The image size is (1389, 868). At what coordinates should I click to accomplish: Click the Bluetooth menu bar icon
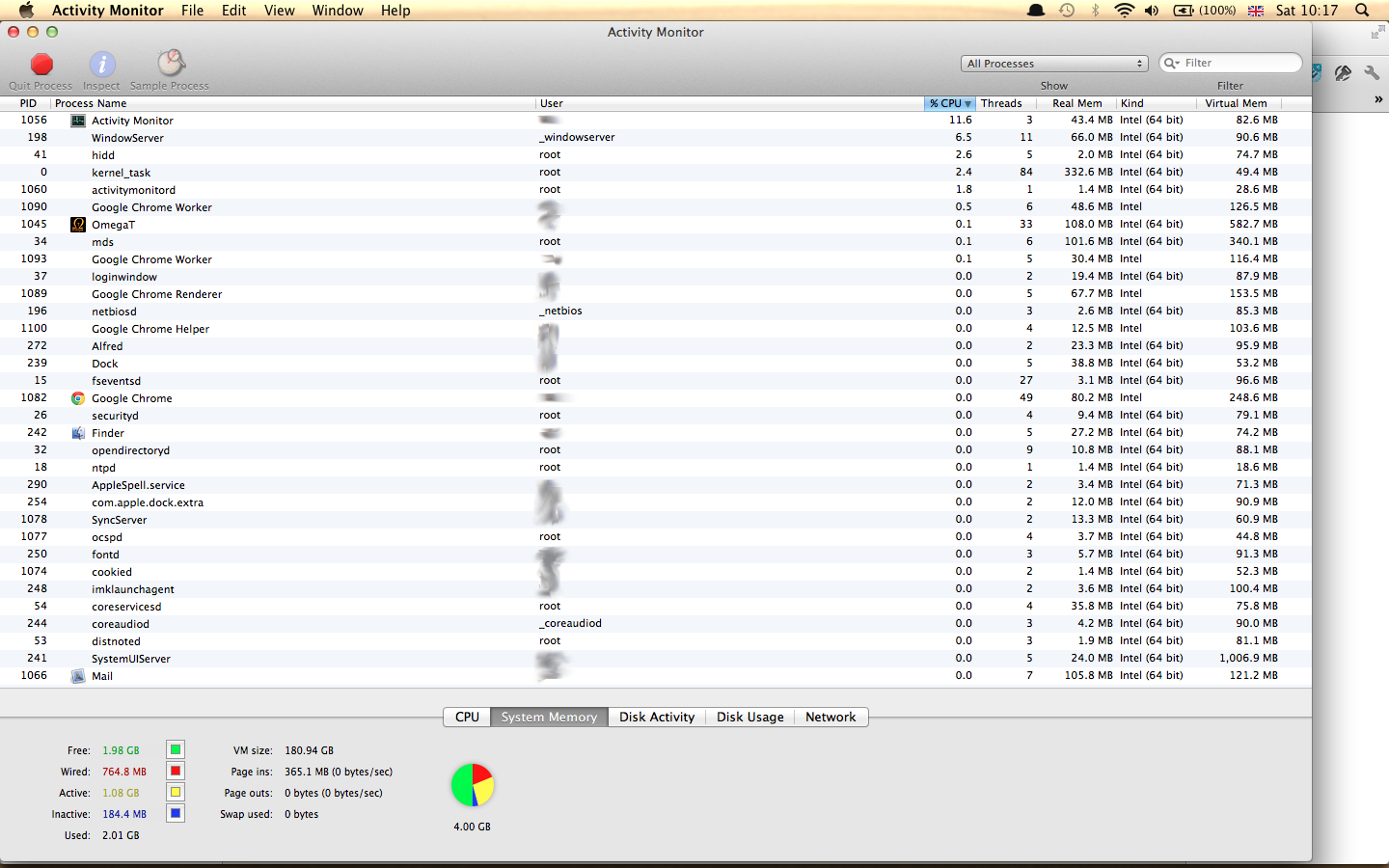coord(1096,10)
